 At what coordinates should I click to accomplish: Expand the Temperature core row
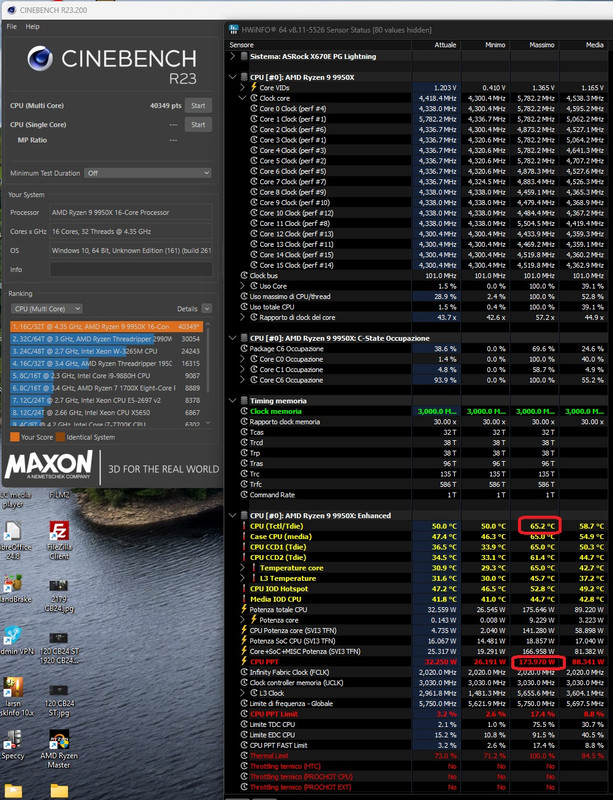pyautogui.click(x=242, y=567)
